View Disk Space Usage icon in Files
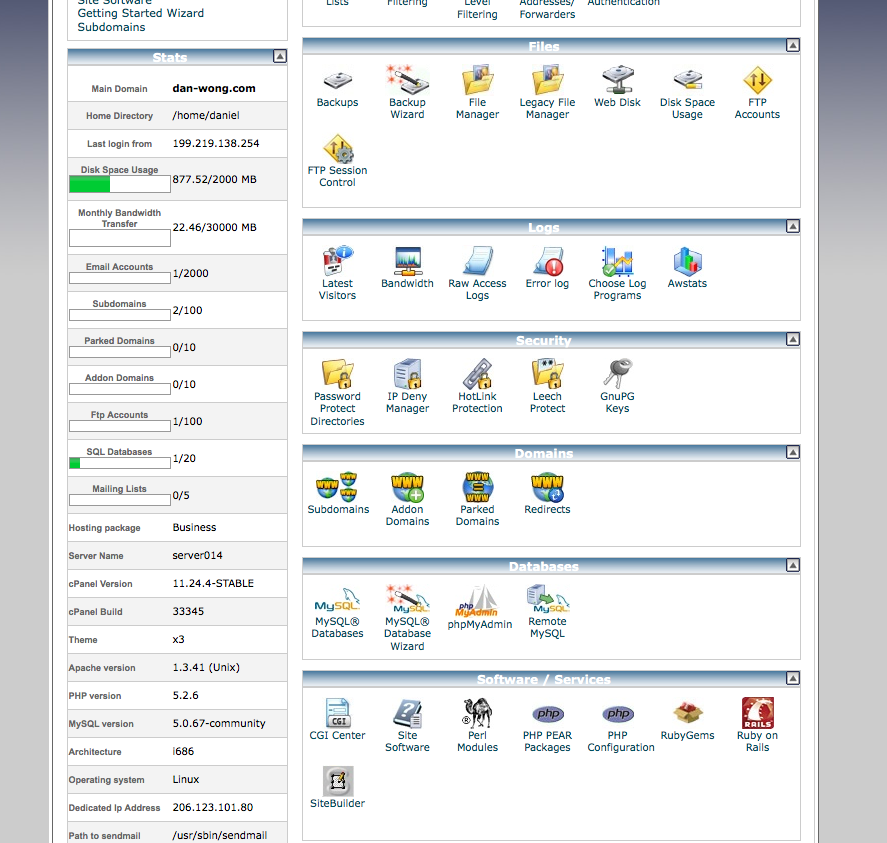This screenshot has height=843, width=887. pos(687,80)
